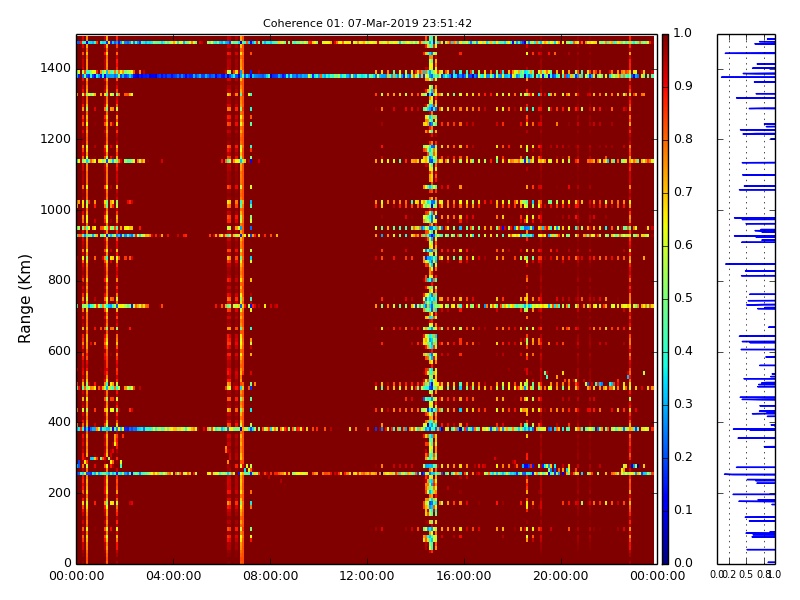The height and width of the screenshot is (600, 800).
Task: Click the colorbar 0.3 tick label
Action: coord(683,404)
